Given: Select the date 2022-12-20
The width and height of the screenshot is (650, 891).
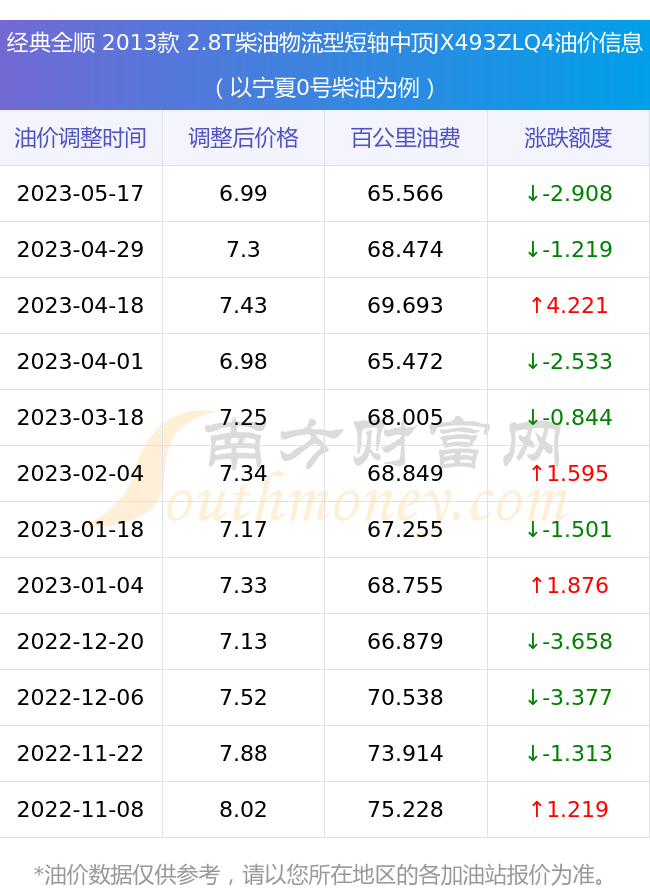Looking at the screenshot, I should (81, 641).
